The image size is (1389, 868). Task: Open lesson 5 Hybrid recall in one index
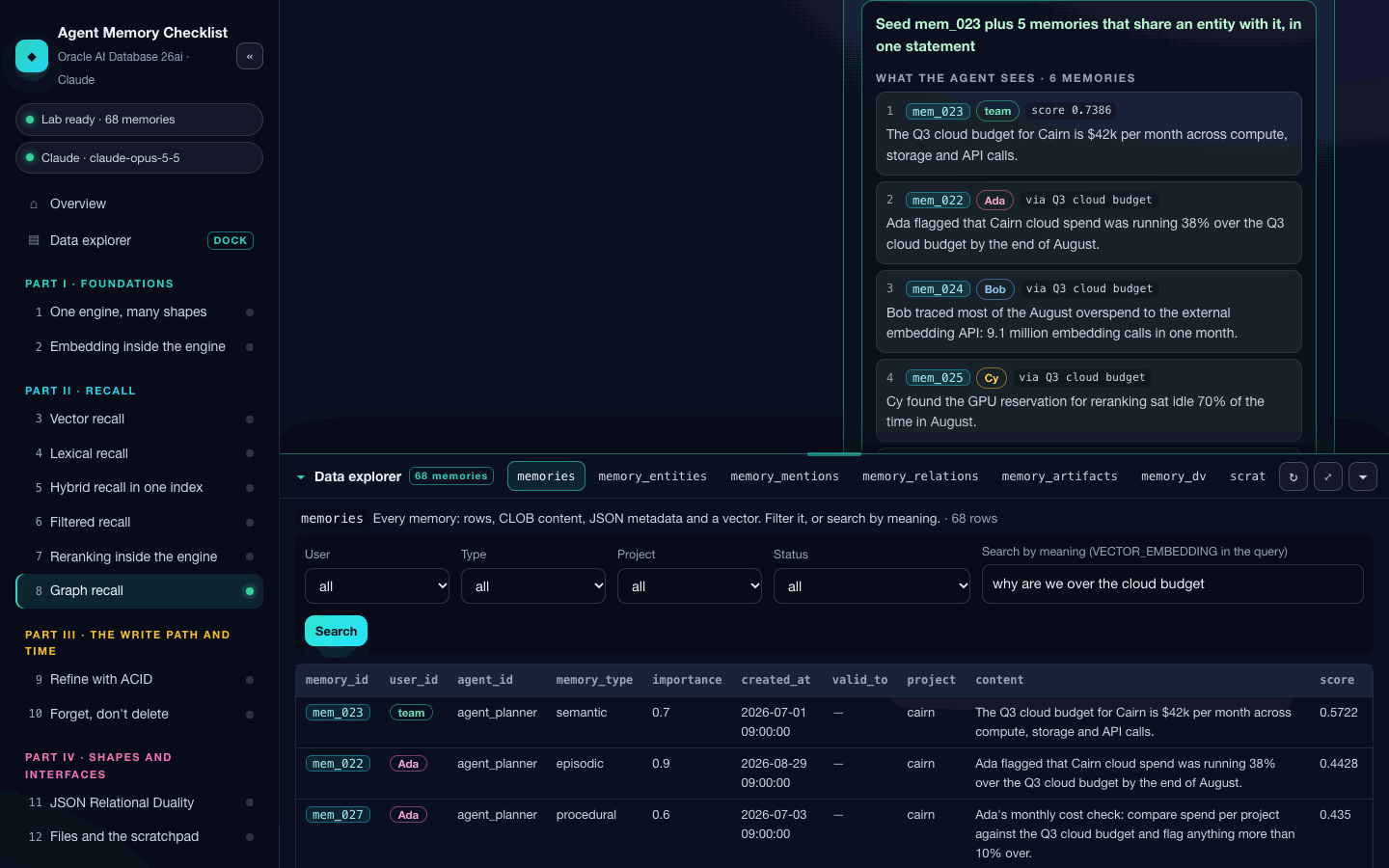coord(139,488)
